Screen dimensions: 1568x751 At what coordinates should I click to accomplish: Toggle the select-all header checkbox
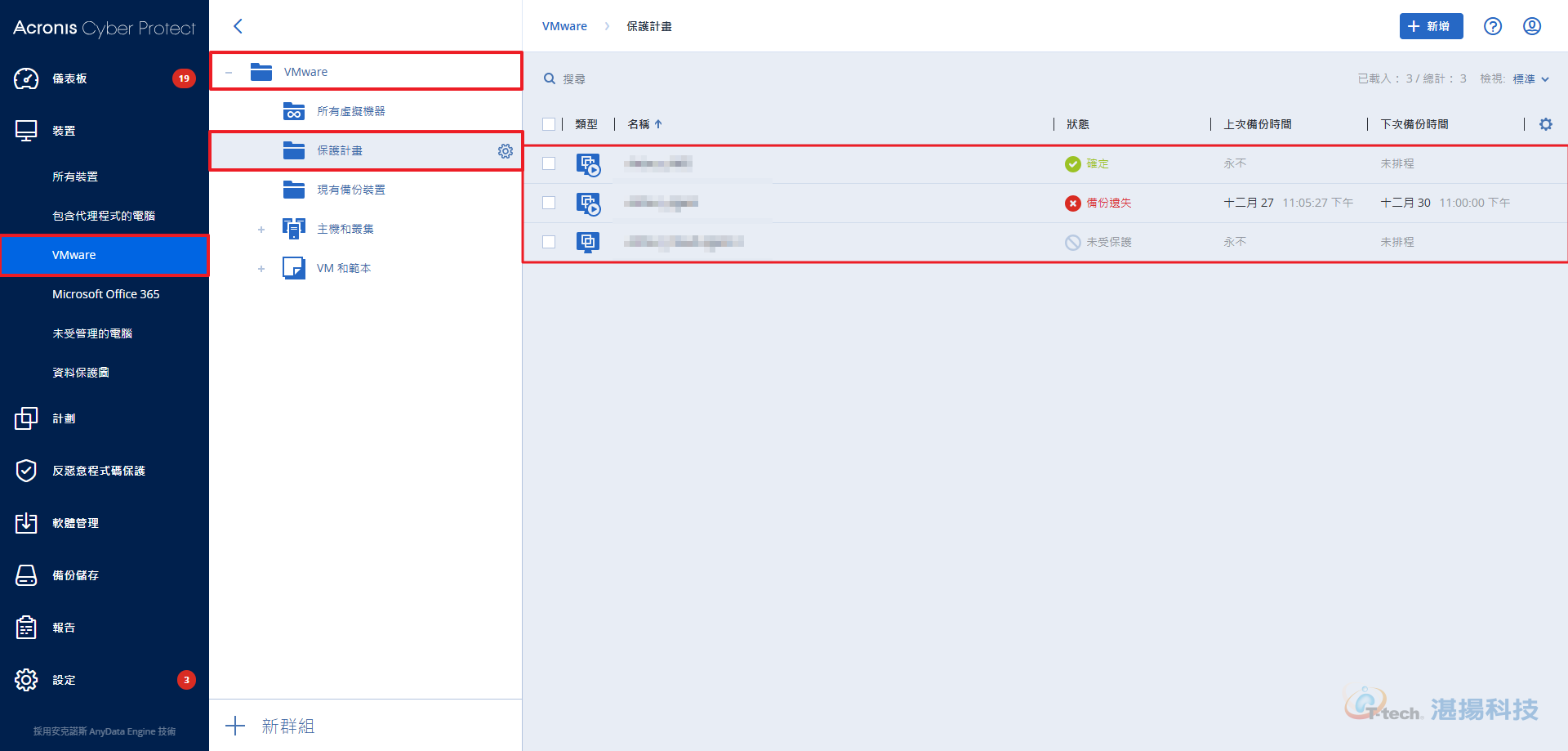click(549, 124)
